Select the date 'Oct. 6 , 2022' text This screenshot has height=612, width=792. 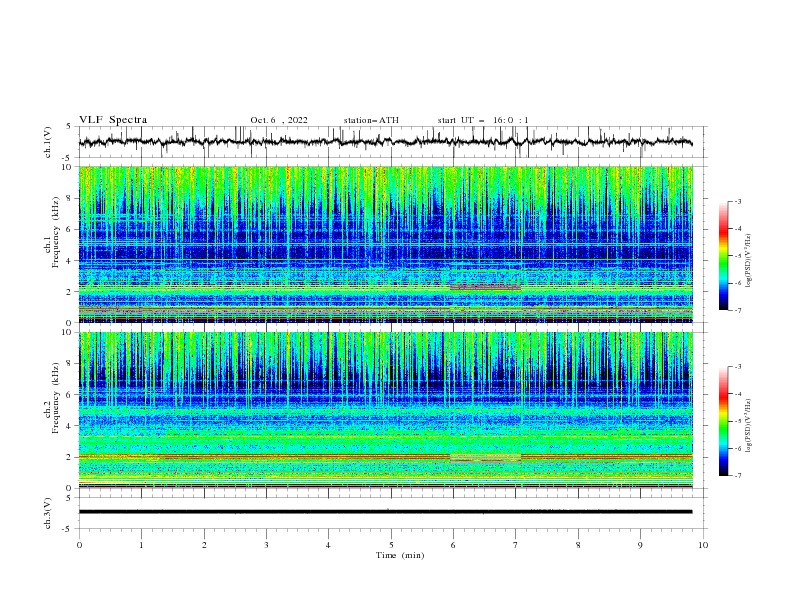(279, 120)
